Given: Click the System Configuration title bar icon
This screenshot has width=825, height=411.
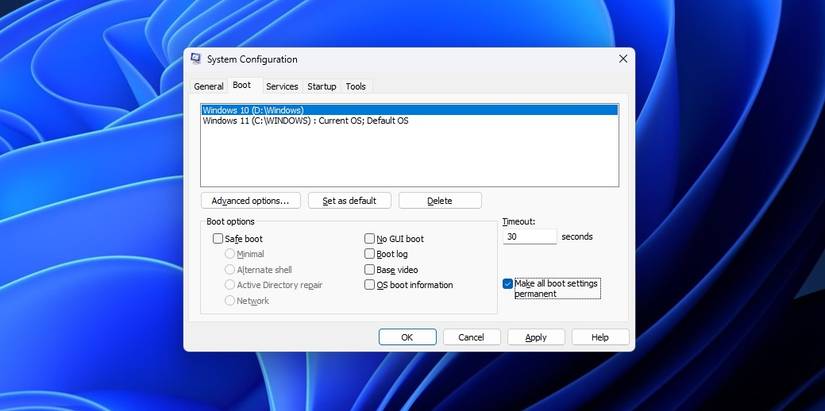Looking at the screenshot, I should (x=196, y=59).
